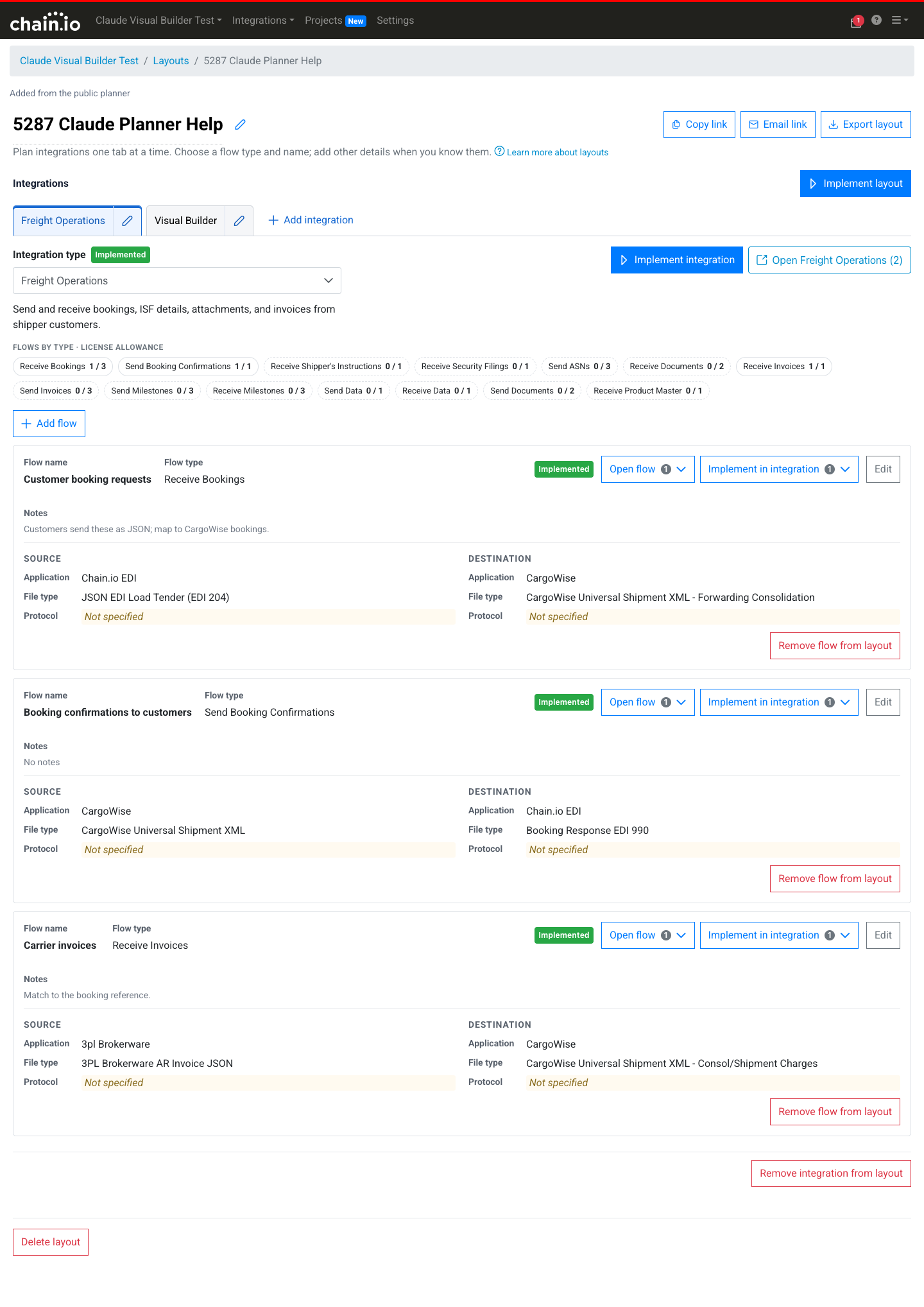Click Receive Product Master 0 / 1 pill
The height and width of the screenshot is (1307, 924).
[647, 391]
